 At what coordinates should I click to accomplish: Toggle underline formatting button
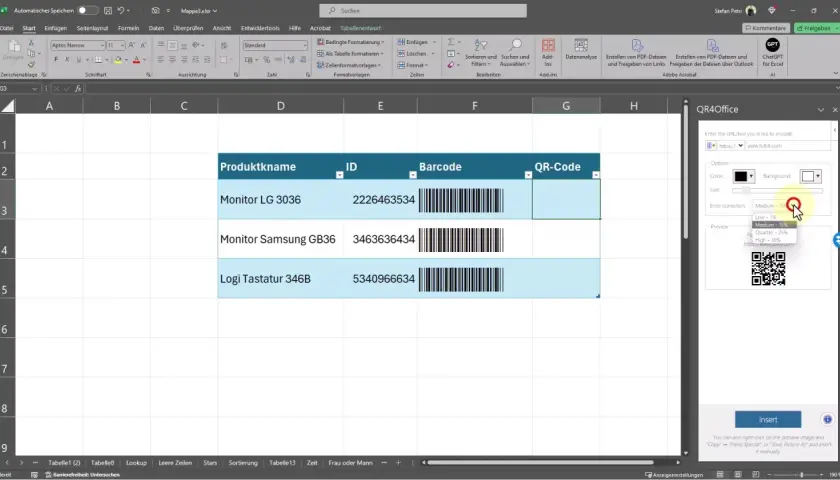pos(79,60)
